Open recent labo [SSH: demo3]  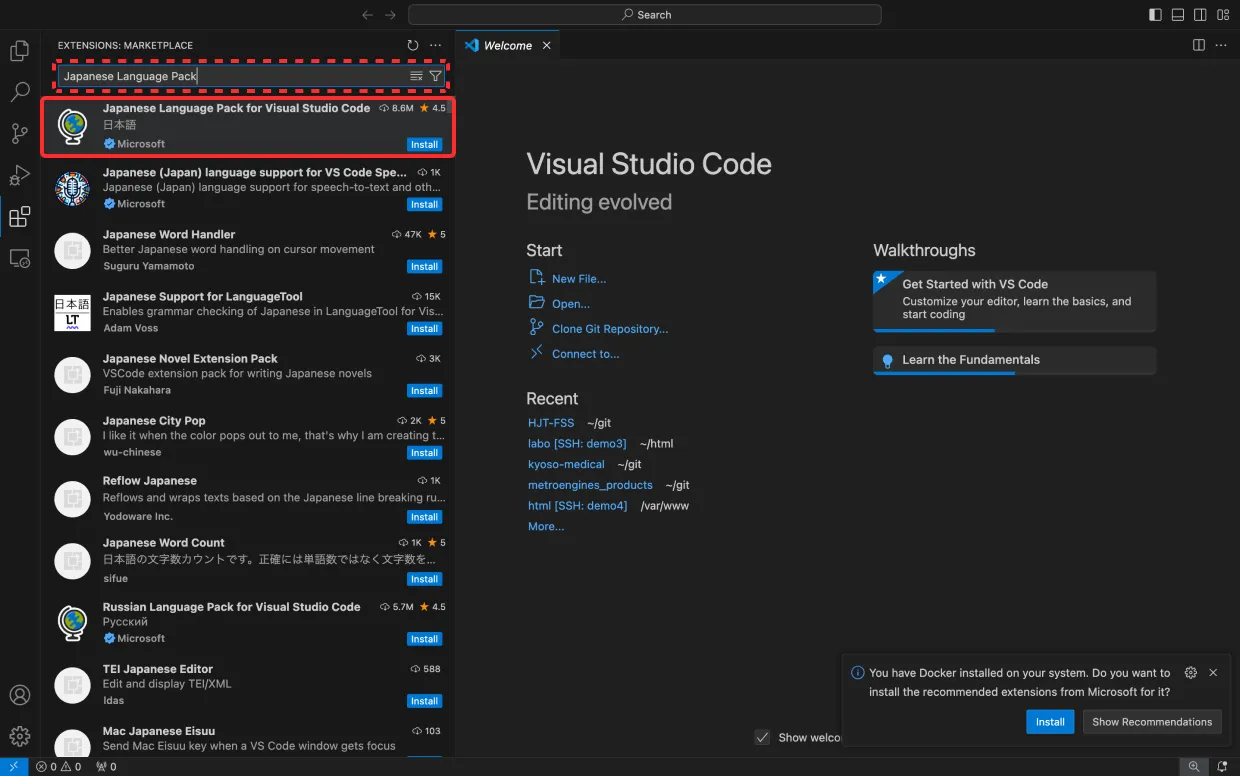point(577,443)
